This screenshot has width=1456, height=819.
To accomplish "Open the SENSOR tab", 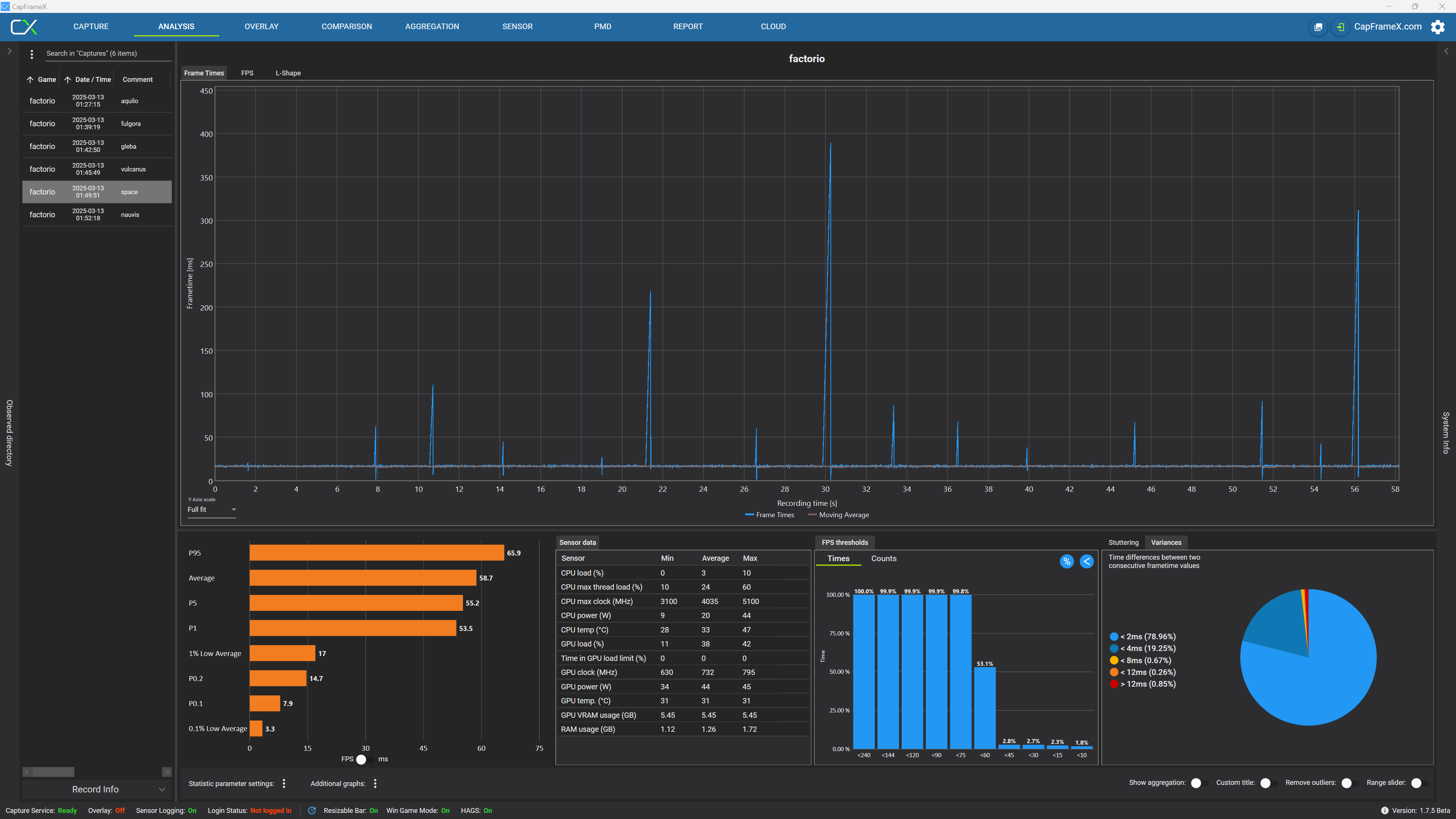I will [x=518, y=27].
